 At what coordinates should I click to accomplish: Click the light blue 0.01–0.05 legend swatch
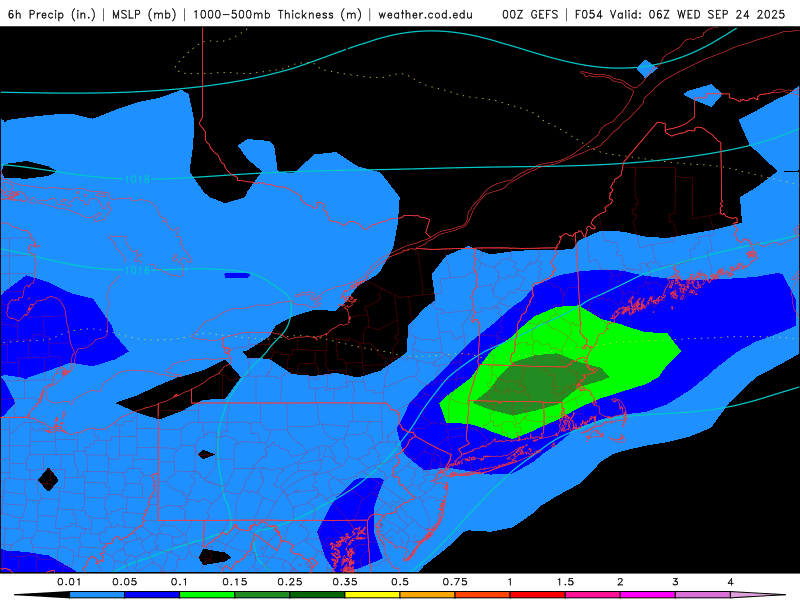[97, 595]
